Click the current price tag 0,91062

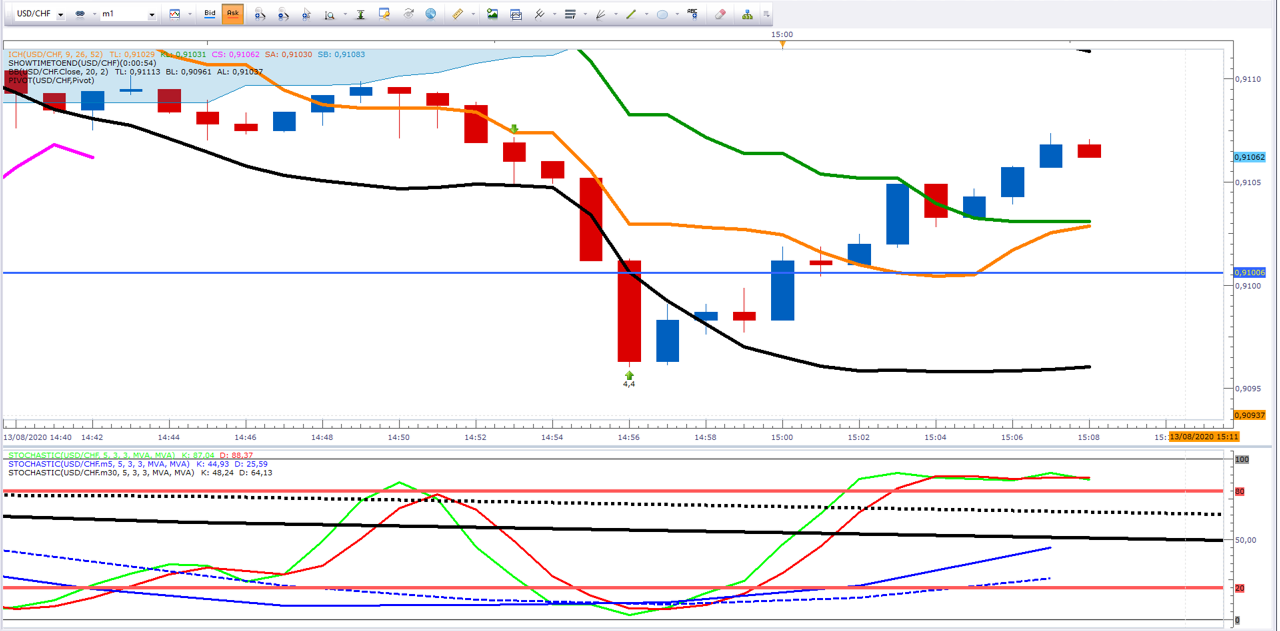(1250, 158)
